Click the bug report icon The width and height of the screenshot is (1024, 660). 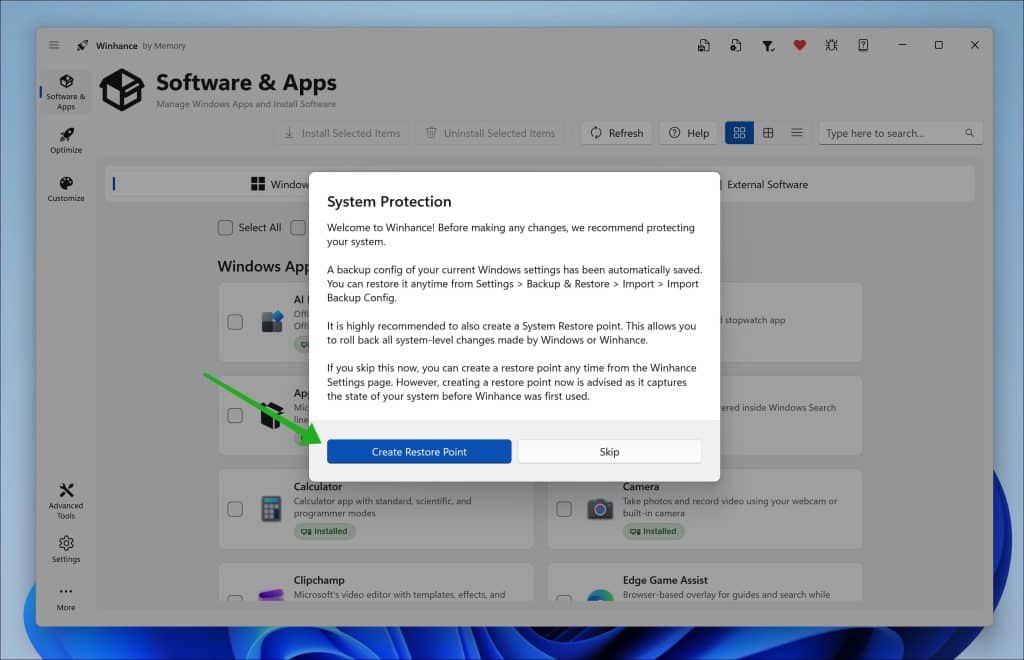pos(831,45)
